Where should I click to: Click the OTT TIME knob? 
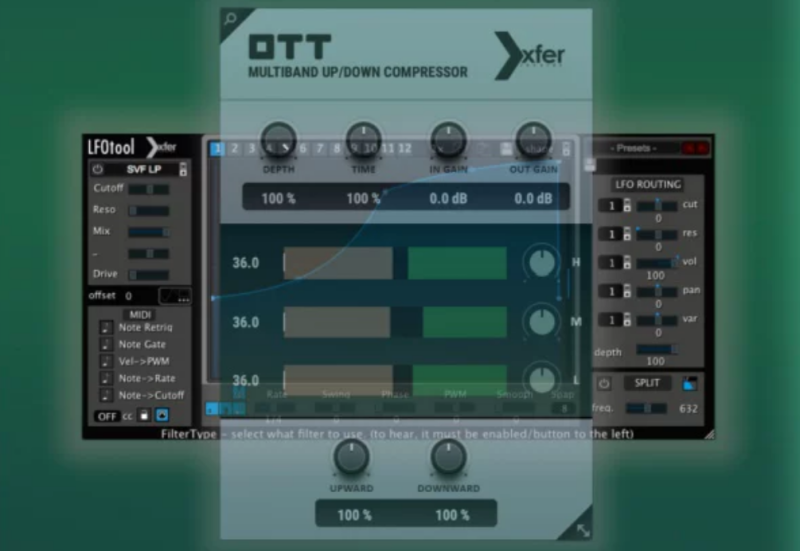pos(363,140)
